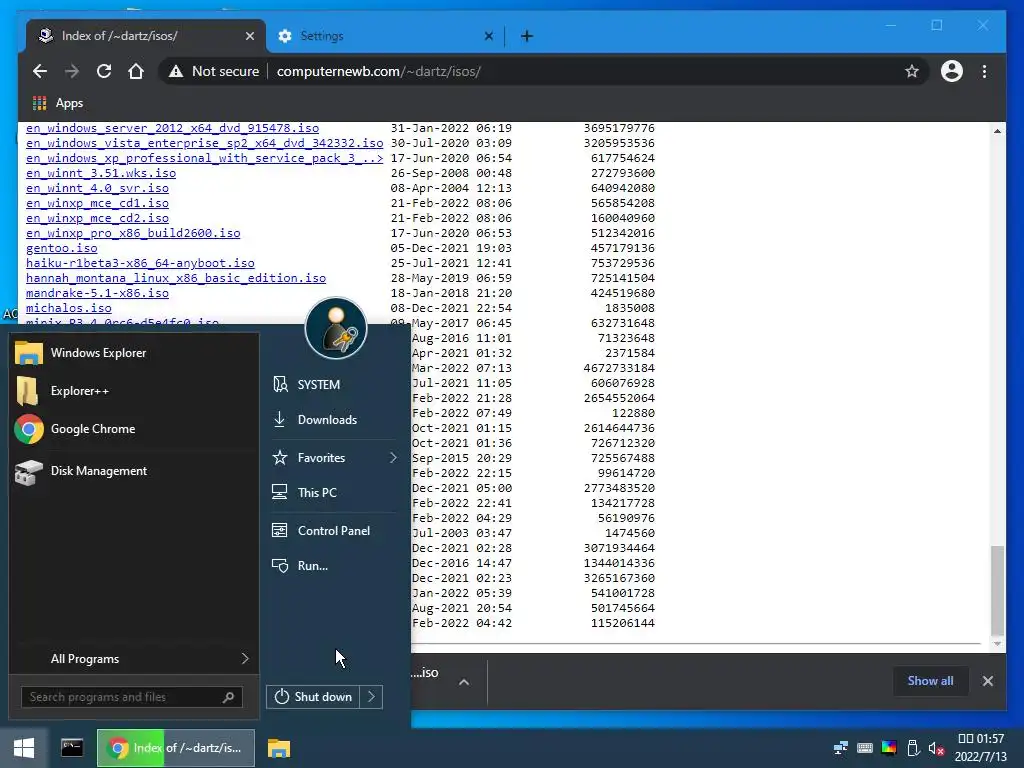The height and width of the screenshot is (768, 1024).
Task: Close the downloads bar
Action: coord(987,681)
